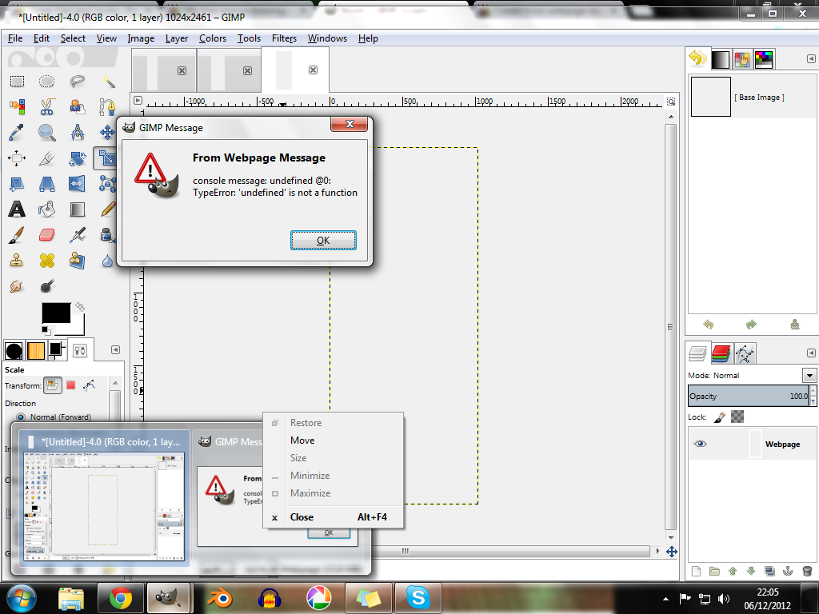
Task: Select the Alignment tool
Action: (x=17, y=158)
